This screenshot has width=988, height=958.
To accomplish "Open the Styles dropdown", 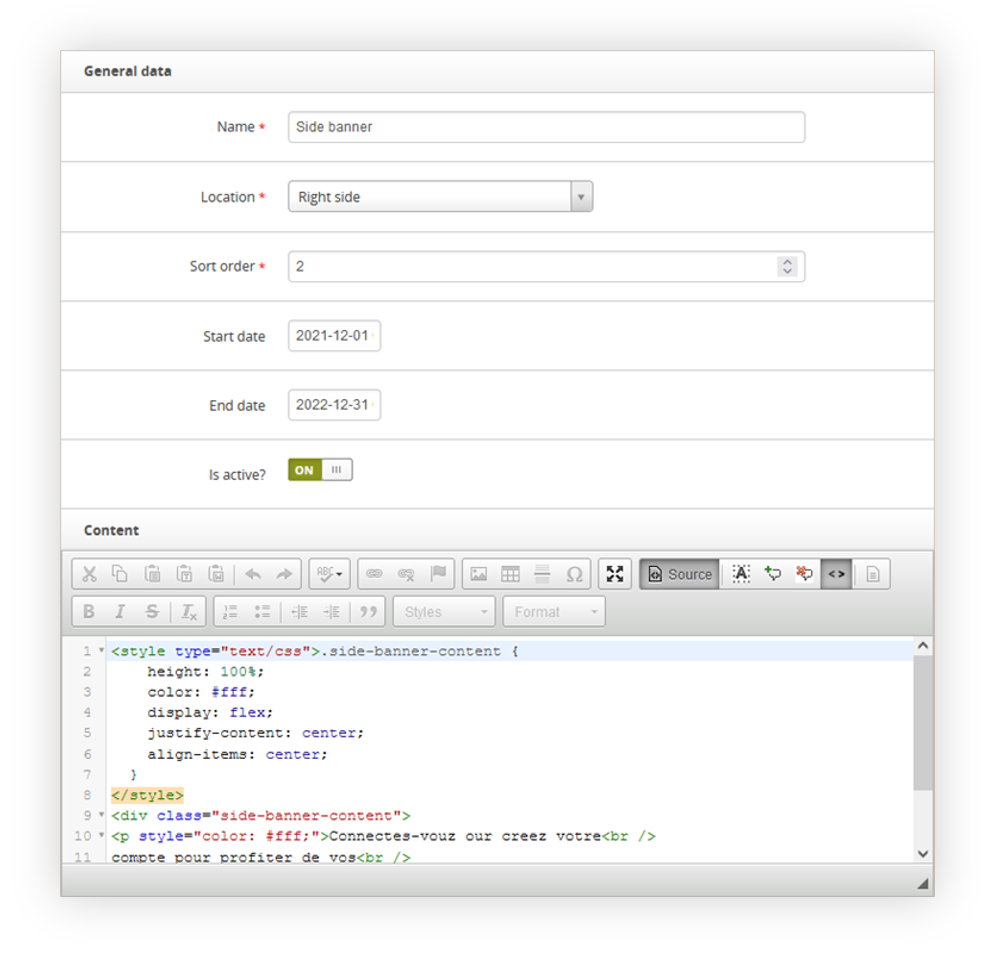I will 444,612.
